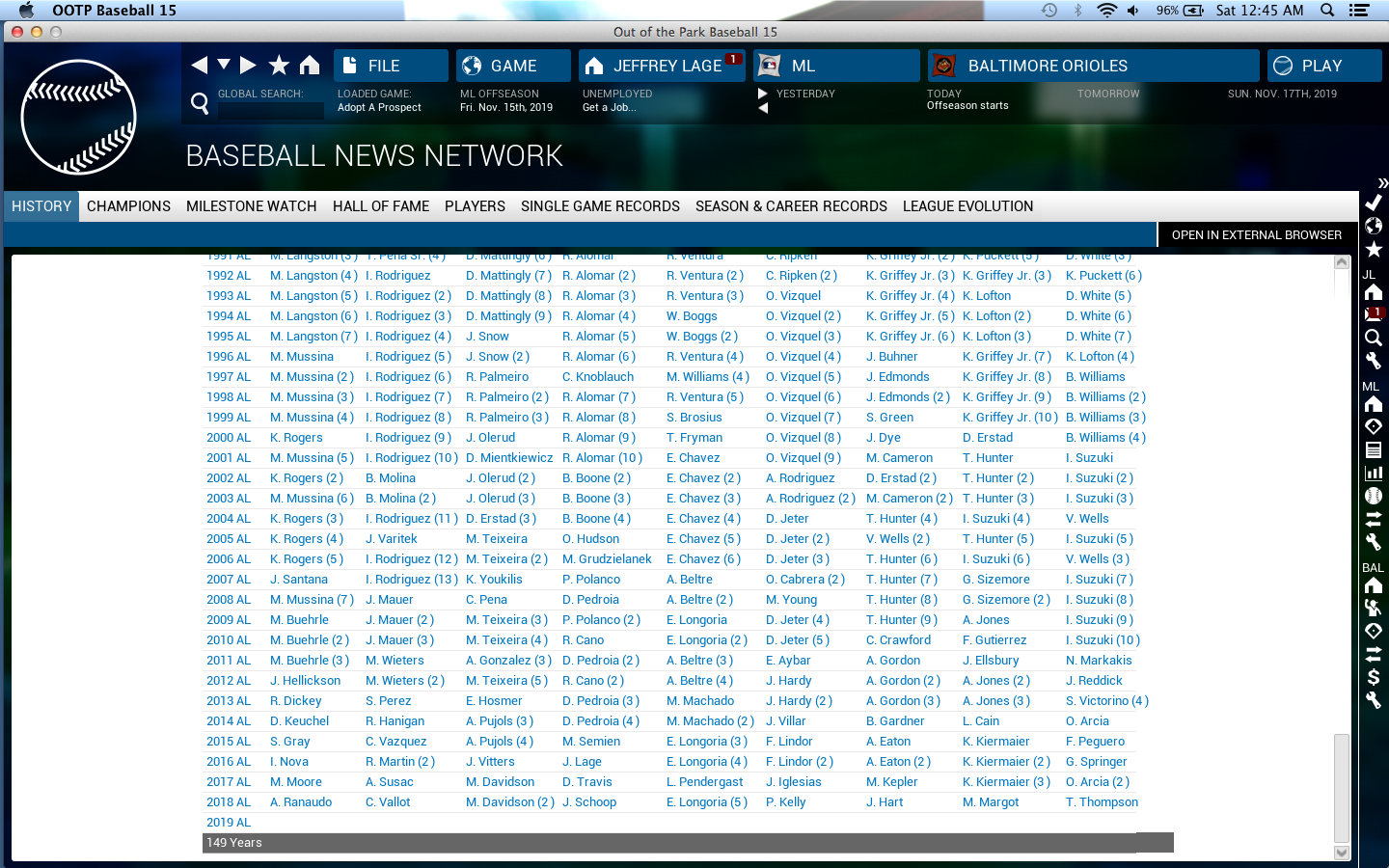Open the mail icon with red badge
Viewport: 1389px width, 868px height.
pyautogui.click(x=1374, y=314)
